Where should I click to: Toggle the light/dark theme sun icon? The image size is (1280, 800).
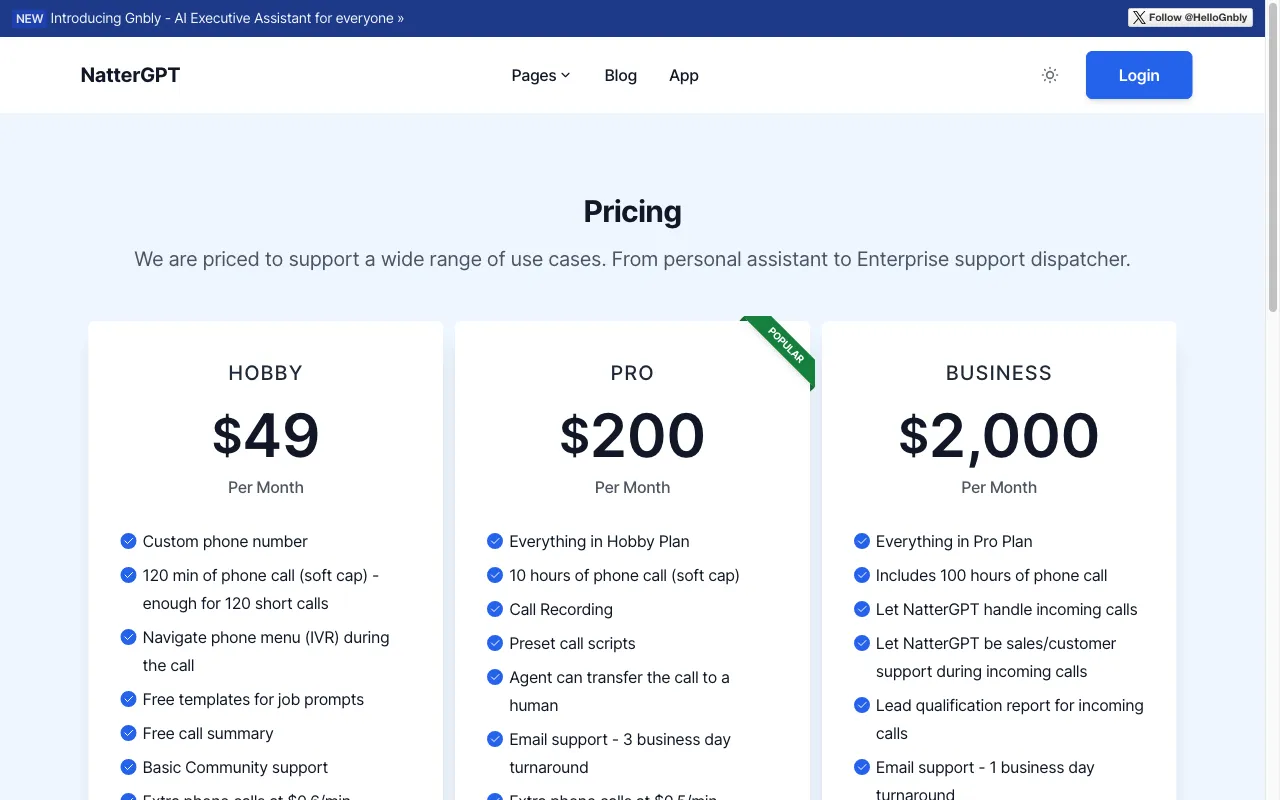pyautogui.click(x=1049, y=75)
